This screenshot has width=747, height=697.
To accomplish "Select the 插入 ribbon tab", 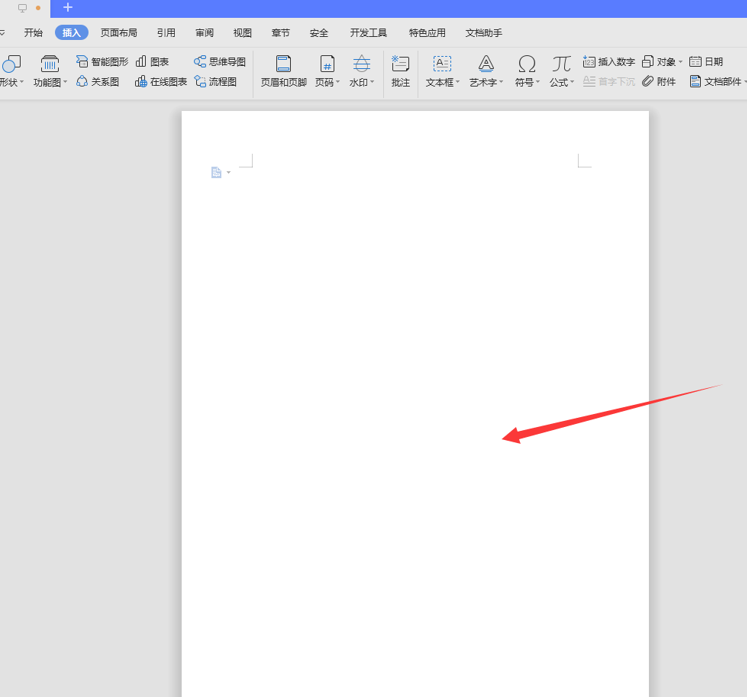I will pyautogui.click(x=71, y=32).
